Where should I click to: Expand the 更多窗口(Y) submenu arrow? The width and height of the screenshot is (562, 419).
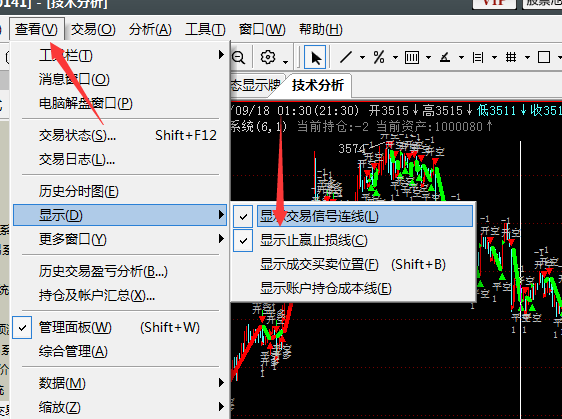[x=222, y=239]
